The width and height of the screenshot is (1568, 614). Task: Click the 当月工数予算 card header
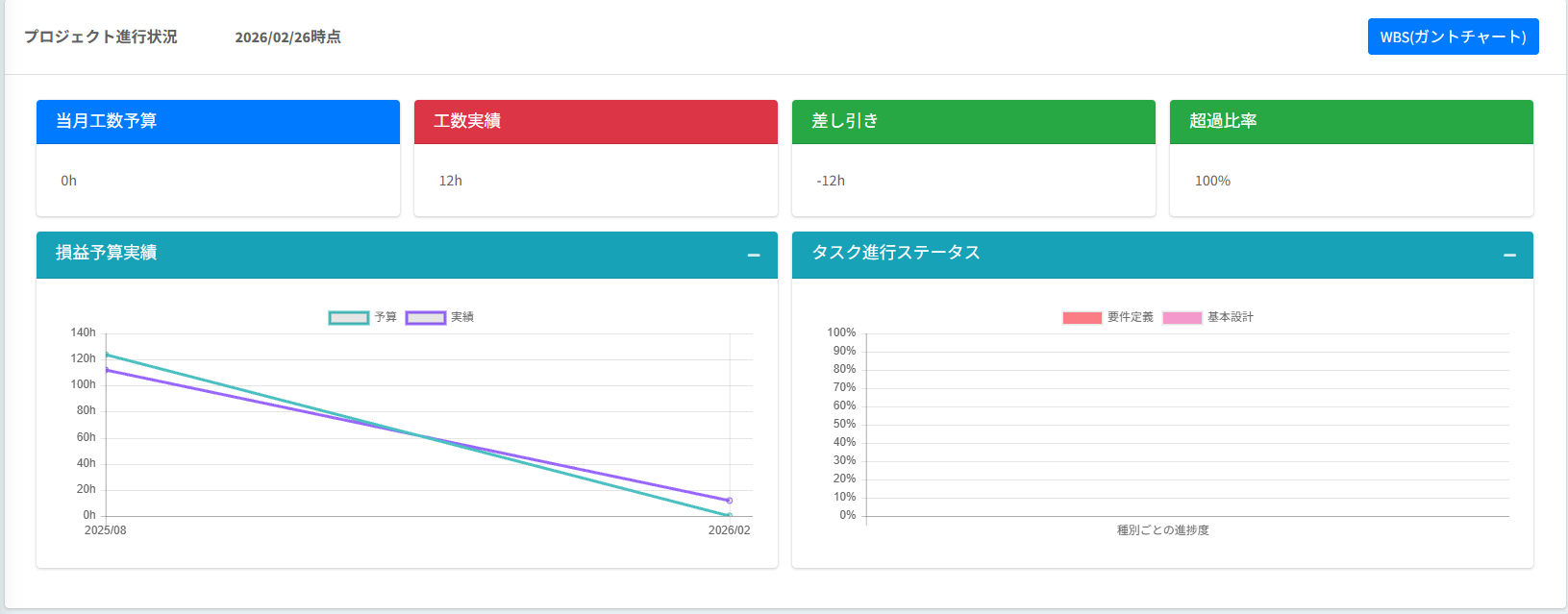pos(217,122)
